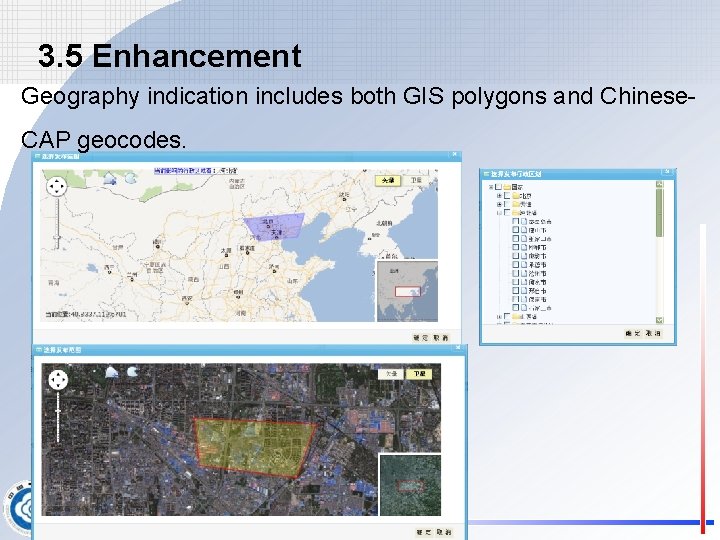Click 取消 in the region tree window
Screen dimensions: 720x540
pos(653,333)
